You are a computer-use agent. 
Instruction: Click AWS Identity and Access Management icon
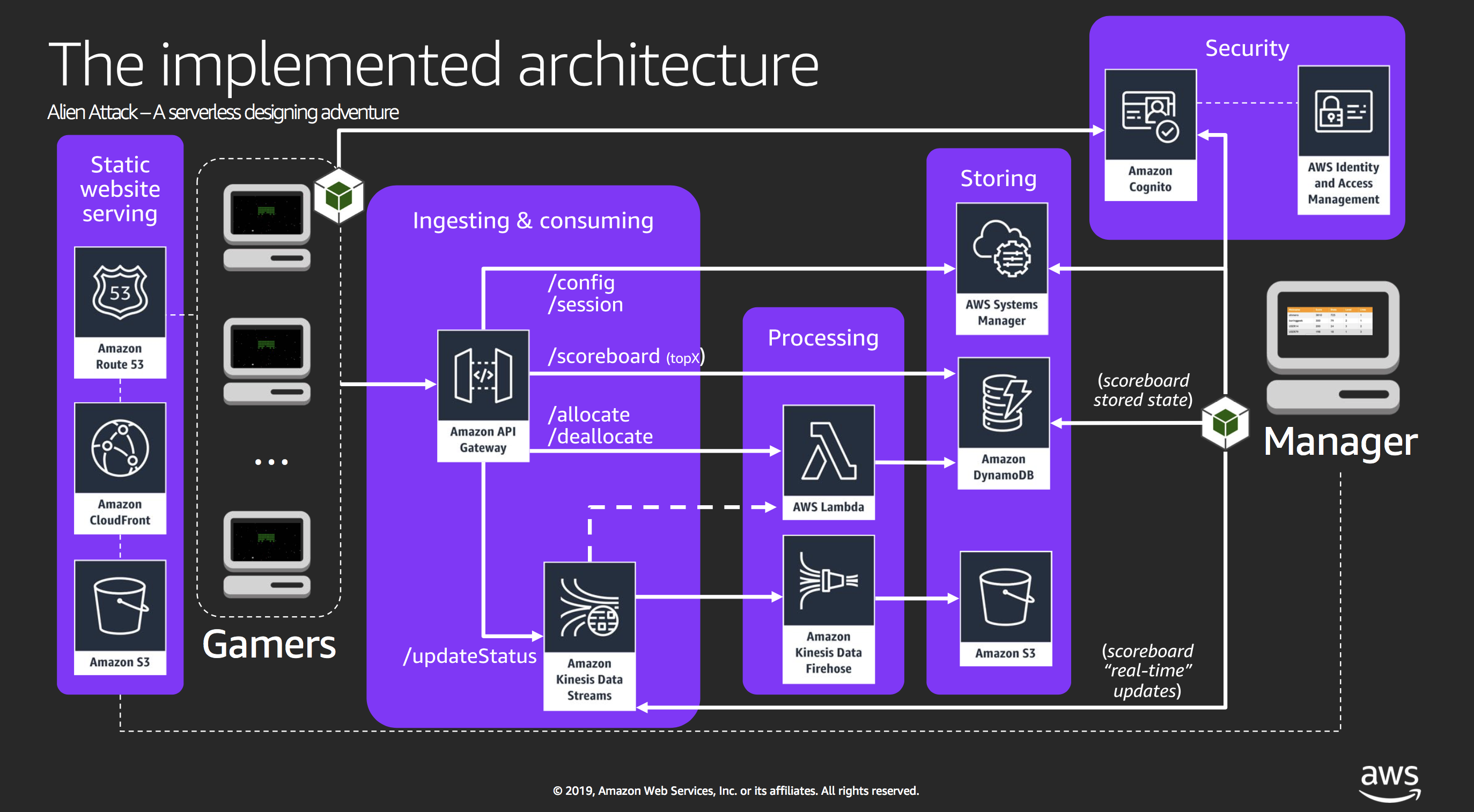(x=1343, y=112)
